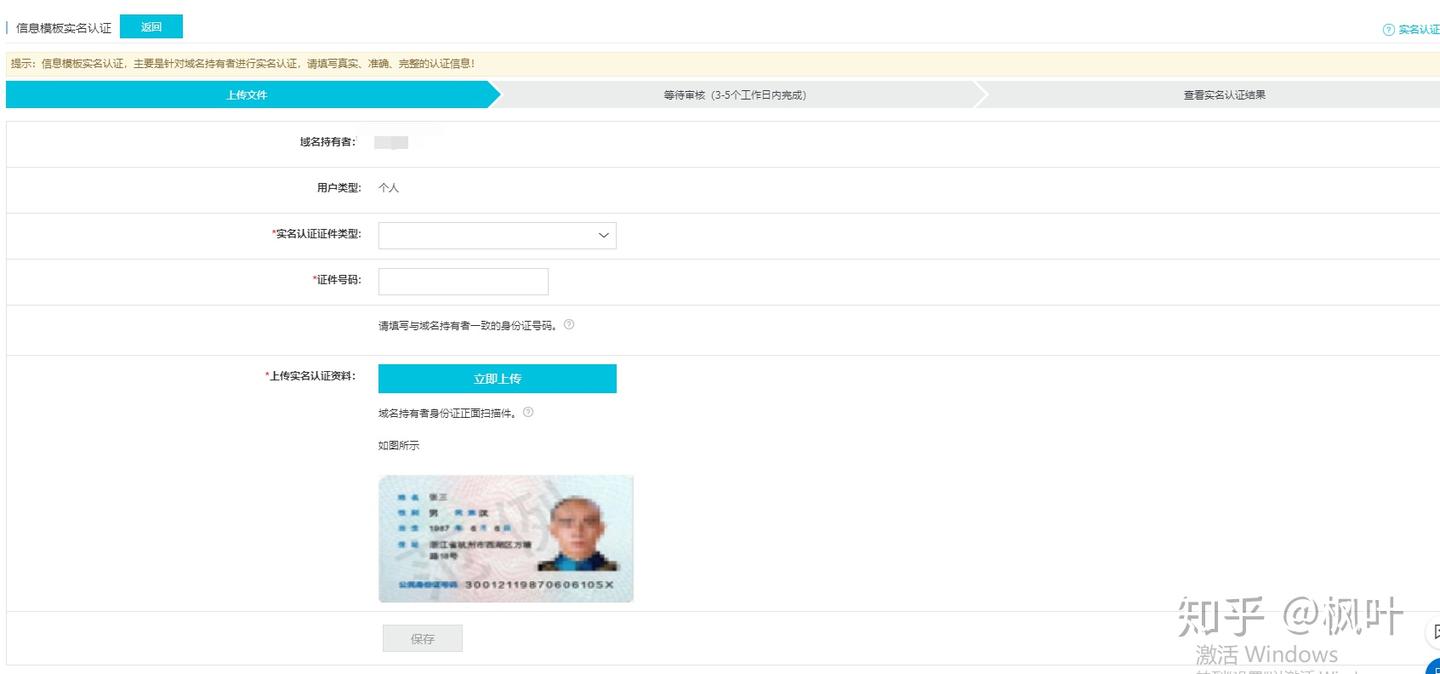The width and height of the screenshot is (1440, 674).
Task: Click the yellow 提示 notice banner
Action: 720,64
